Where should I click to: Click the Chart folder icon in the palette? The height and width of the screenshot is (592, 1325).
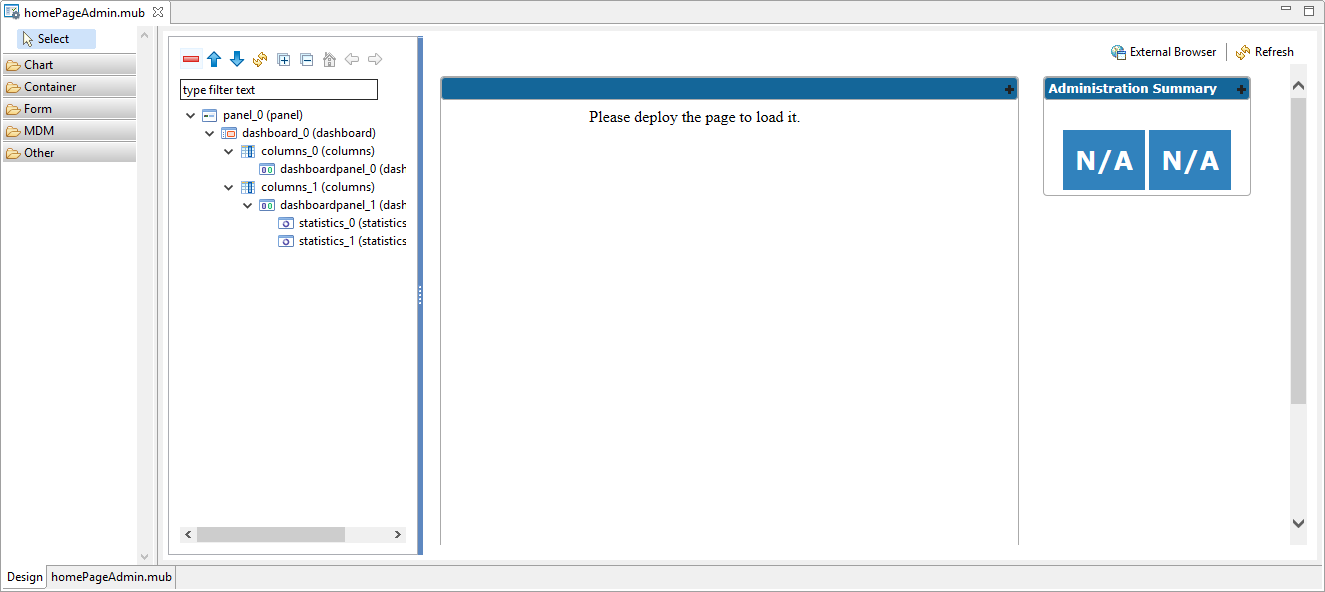13,65
